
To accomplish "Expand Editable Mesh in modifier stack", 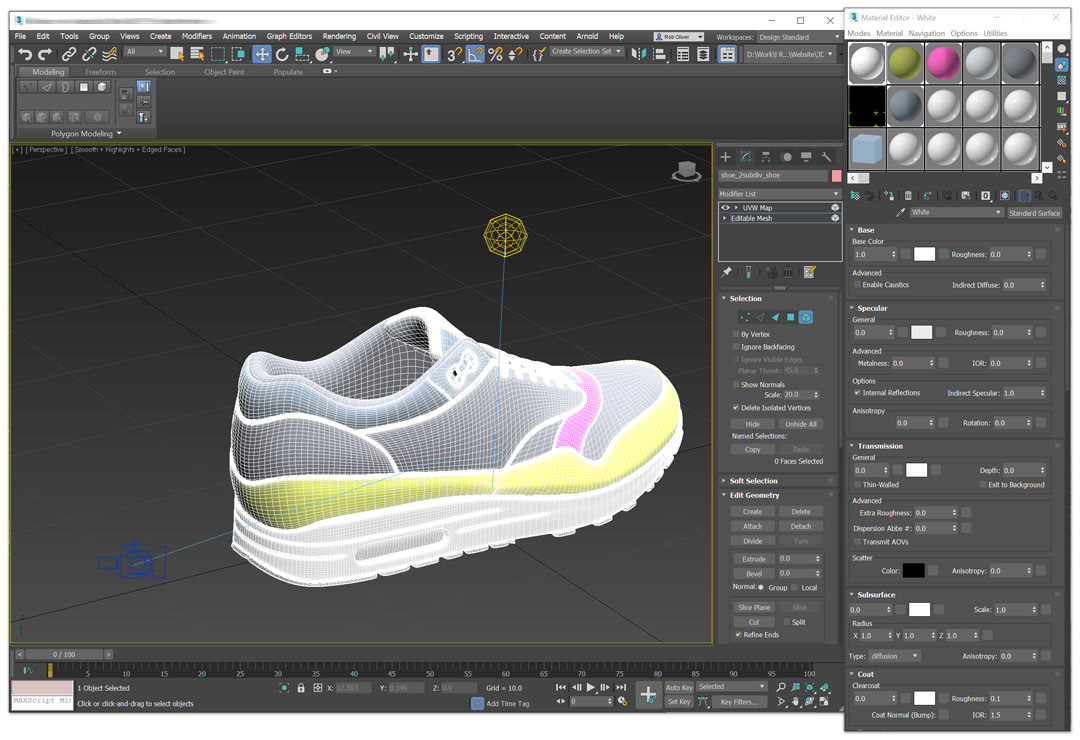I will click(x=725, y=218).
